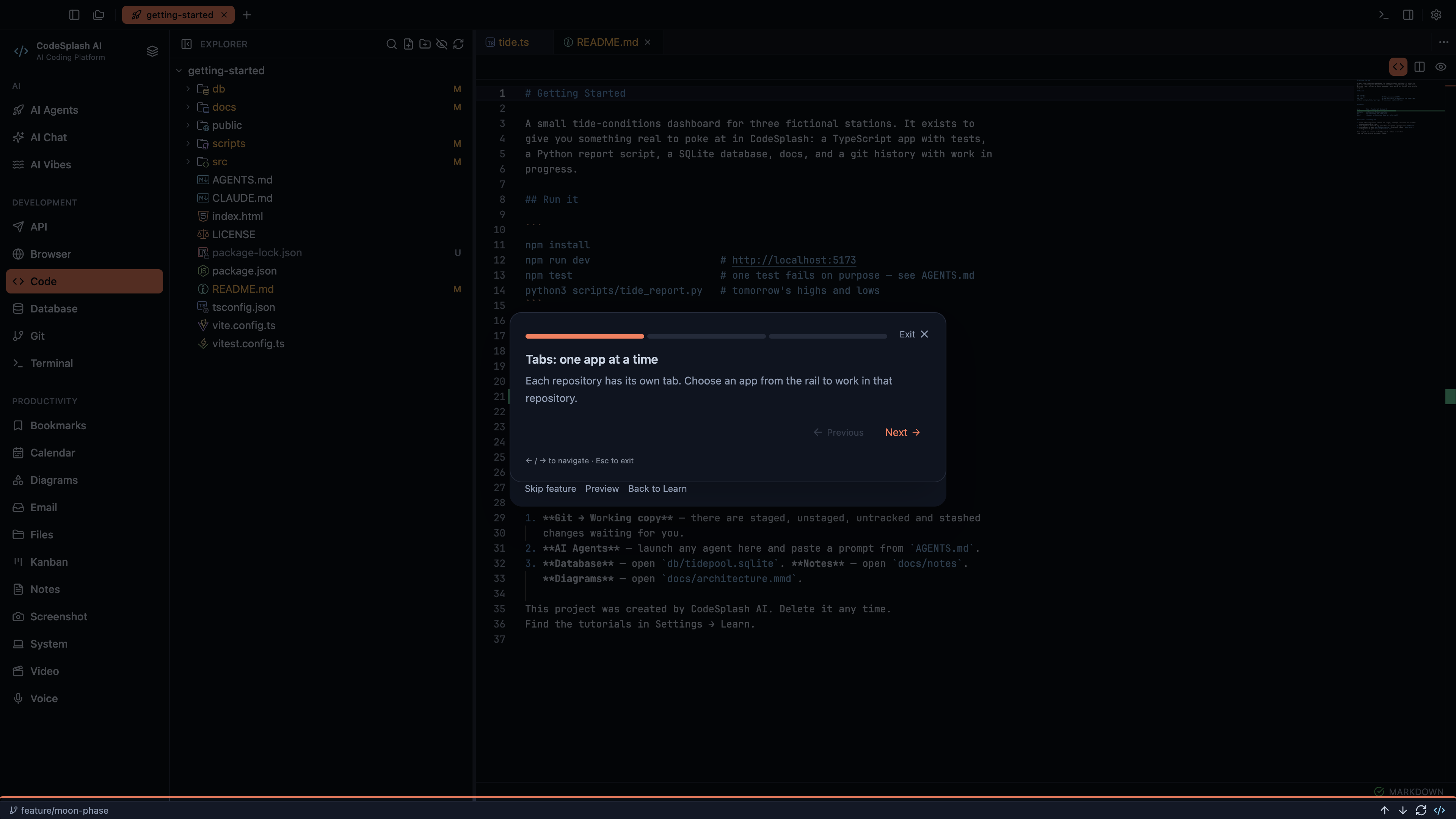The width and height of the screenshot is (1456, 819).
Task: Click the second tutorial progress segment
Action: pos(706,336)
